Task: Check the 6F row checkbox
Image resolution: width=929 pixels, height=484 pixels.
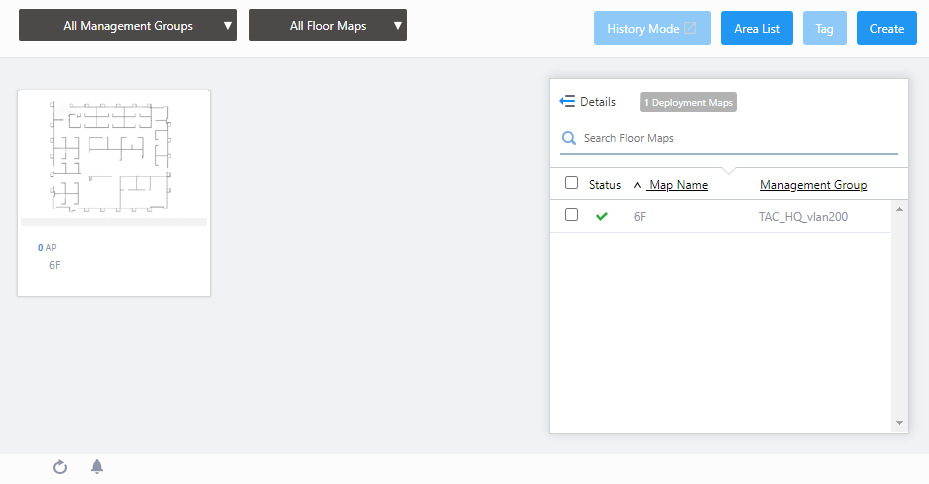Action: point(571,214)
